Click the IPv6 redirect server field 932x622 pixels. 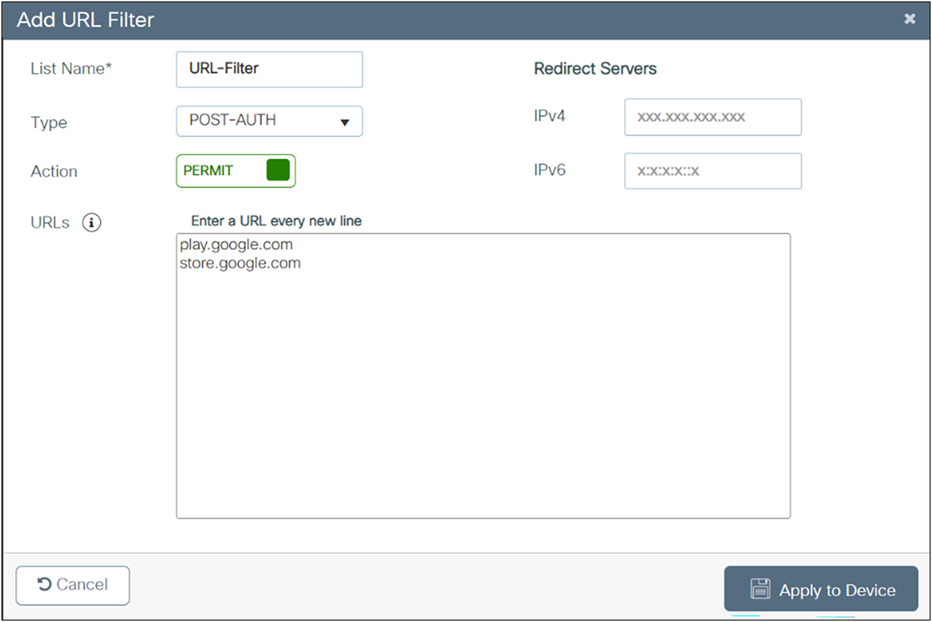[x=713, y=171]
